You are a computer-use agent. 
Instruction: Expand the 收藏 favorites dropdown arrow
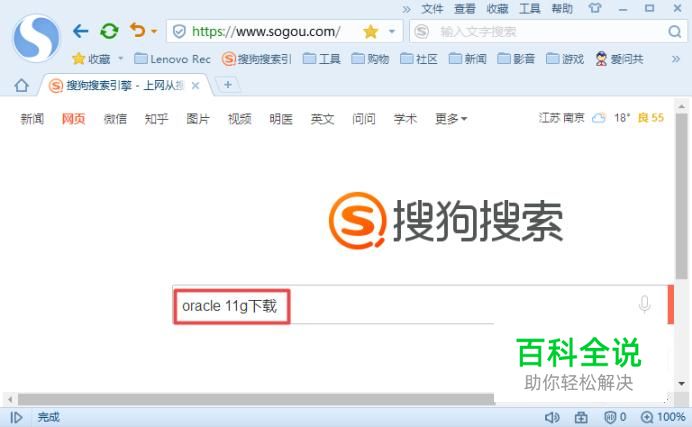(120, 58)
